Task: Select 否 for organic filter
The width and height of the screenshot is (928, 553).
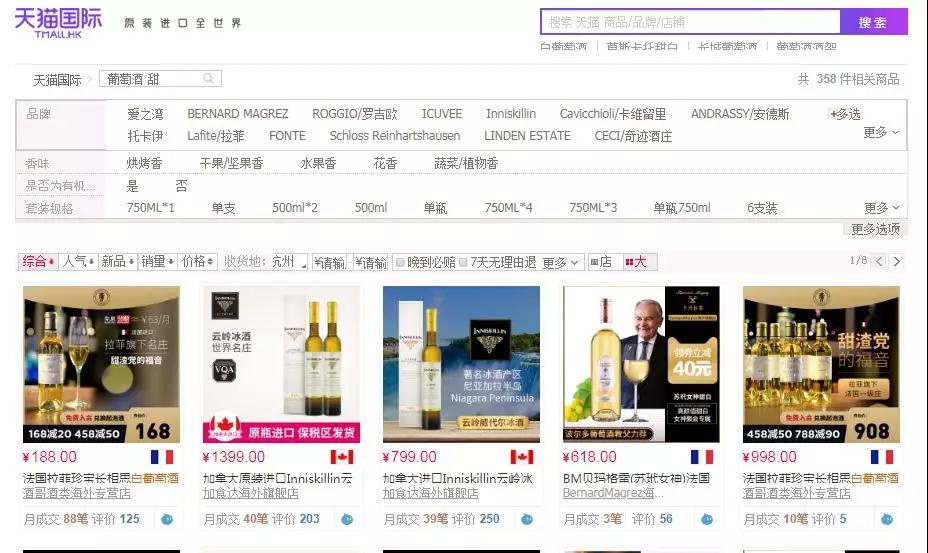Action: pyautogui.click(x=182, y=186)
